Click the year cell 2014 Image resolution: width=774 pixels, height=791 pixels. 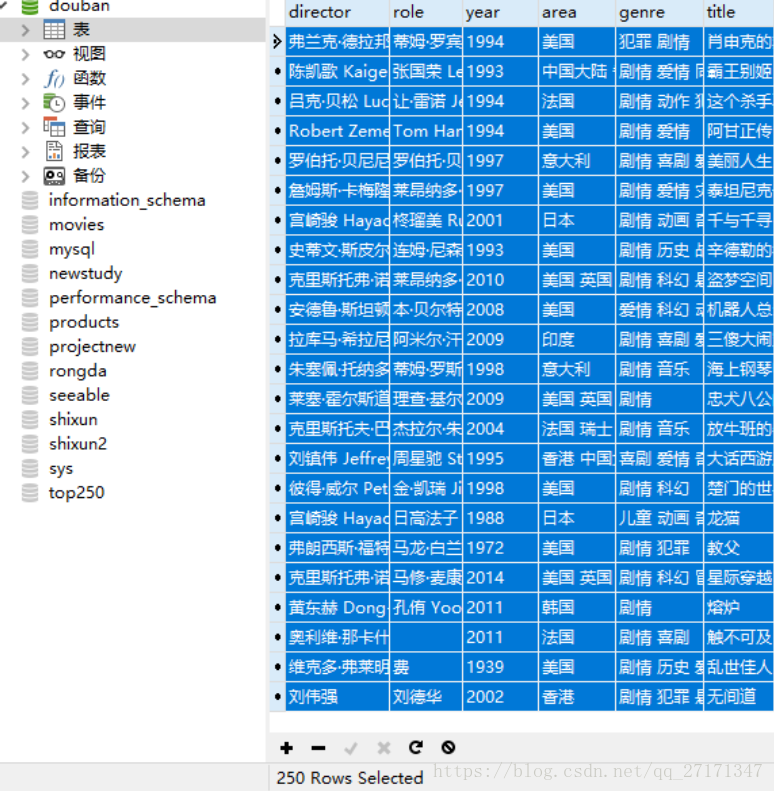click(500, 578)
